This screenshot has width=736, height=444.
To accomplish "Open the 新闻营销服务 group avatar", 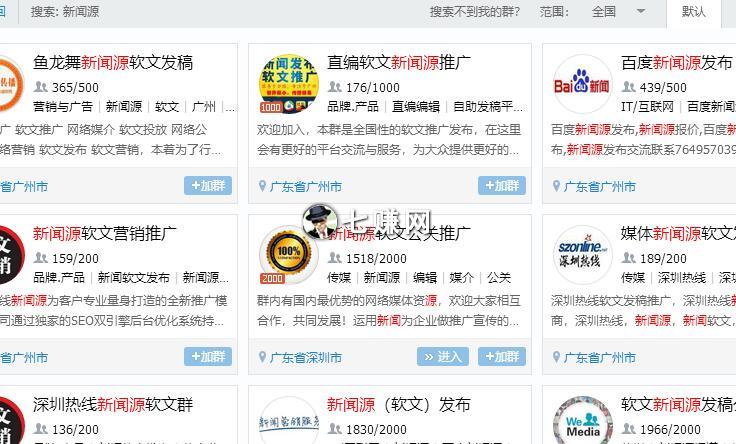I will [289, 420].
